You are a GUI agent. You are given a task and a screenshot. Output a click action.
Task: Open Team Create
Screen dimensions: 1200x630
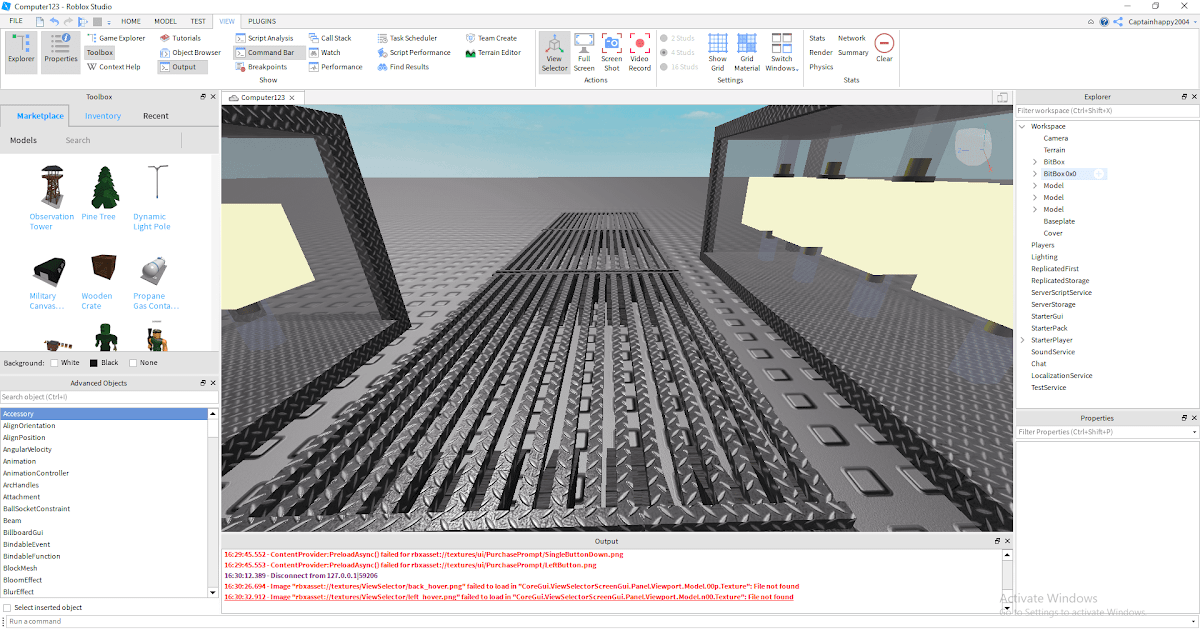point(491,38)
